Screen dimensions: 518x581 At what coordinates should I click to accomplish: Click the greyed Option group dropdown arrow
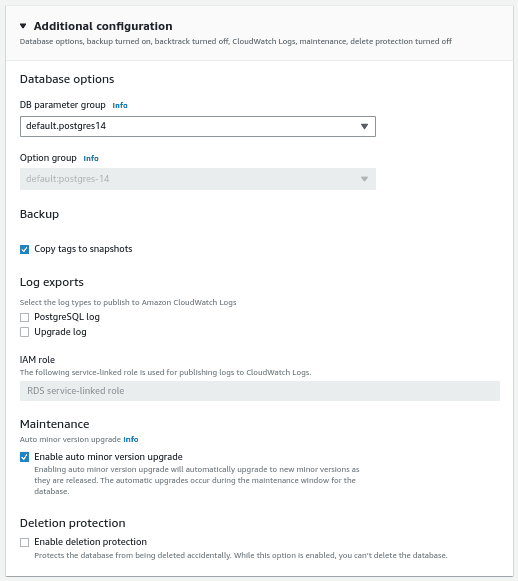[364, 179]
